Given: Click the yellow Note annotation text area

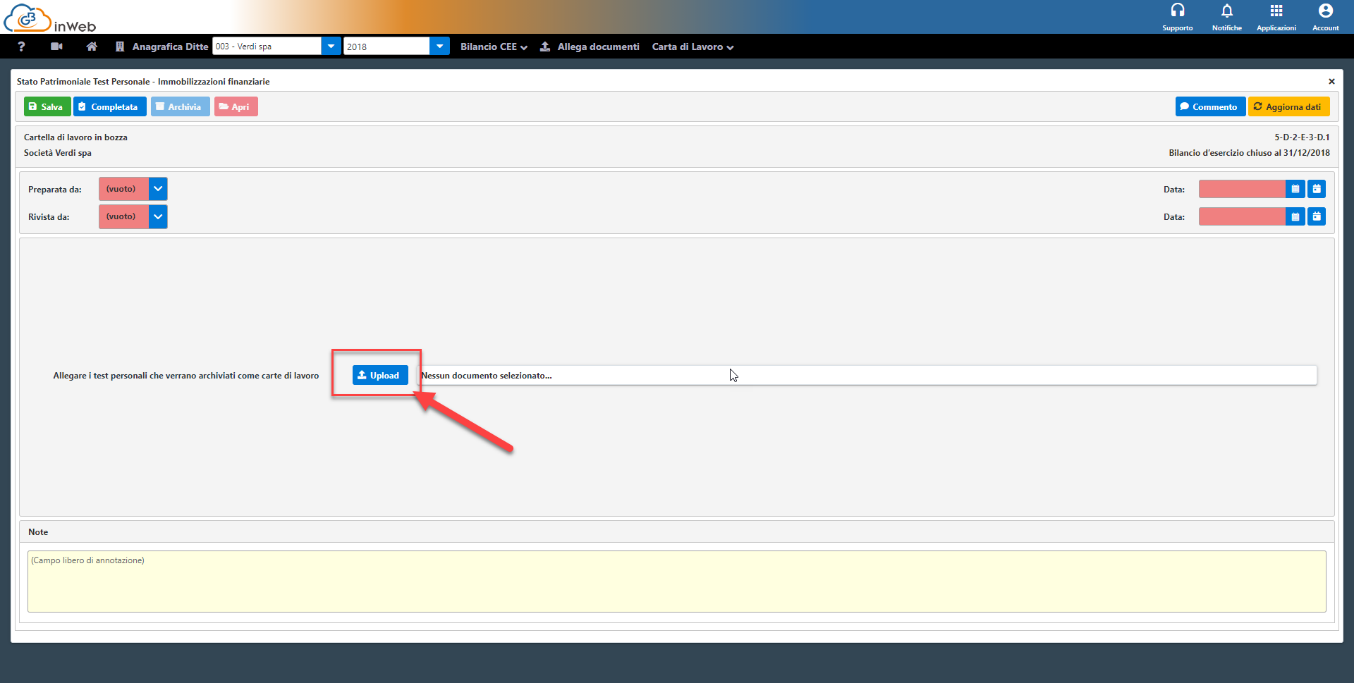Looking at the screenshot, I should tap(677, 581).
